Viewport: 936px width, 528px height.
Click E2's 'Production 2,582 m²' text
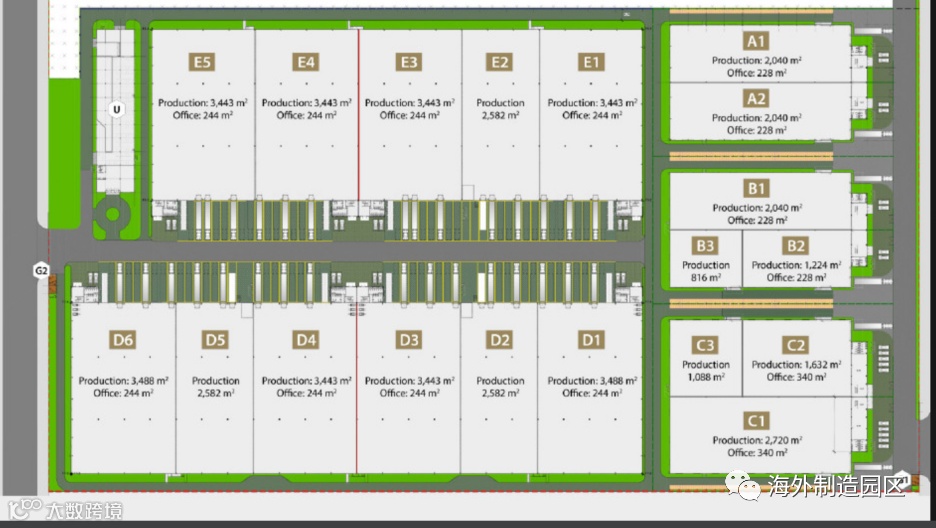[x=500, y=109]
